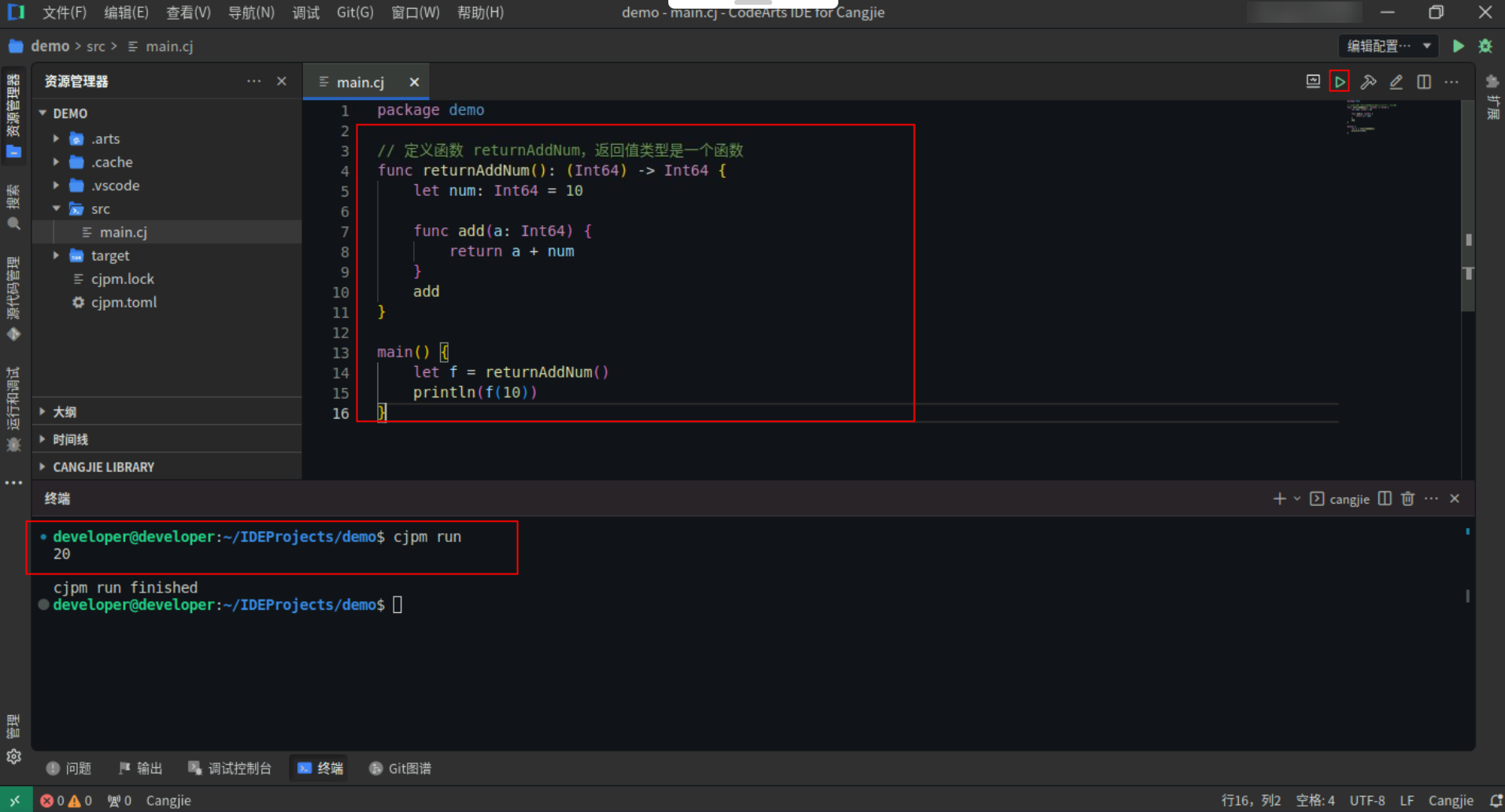Expand the .vscode folder
The width and height of the screenshot is (1505, 812).
pos(56,186)
